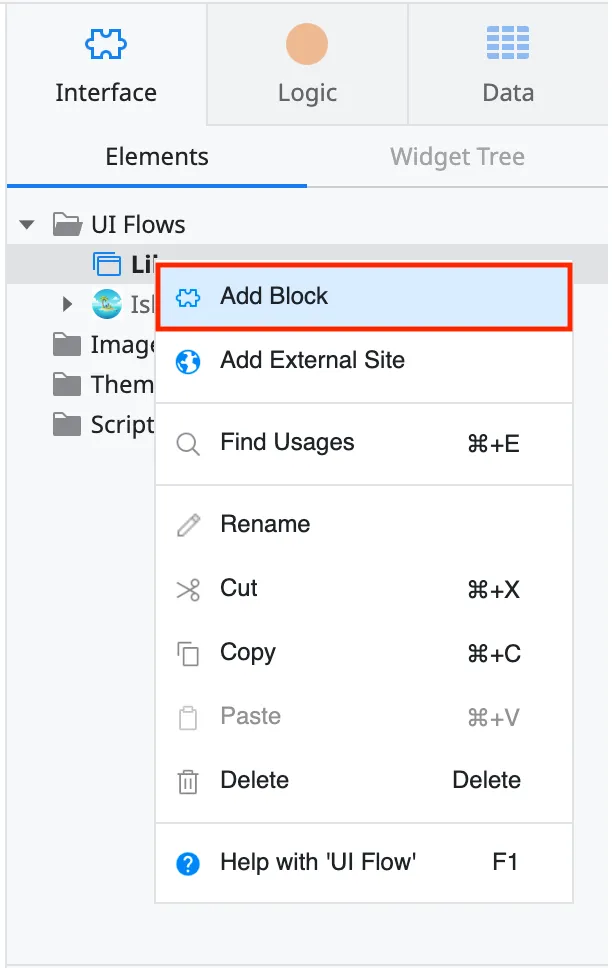
Task: Click the scissors icon beside Cut
Action: pos(188,588)
